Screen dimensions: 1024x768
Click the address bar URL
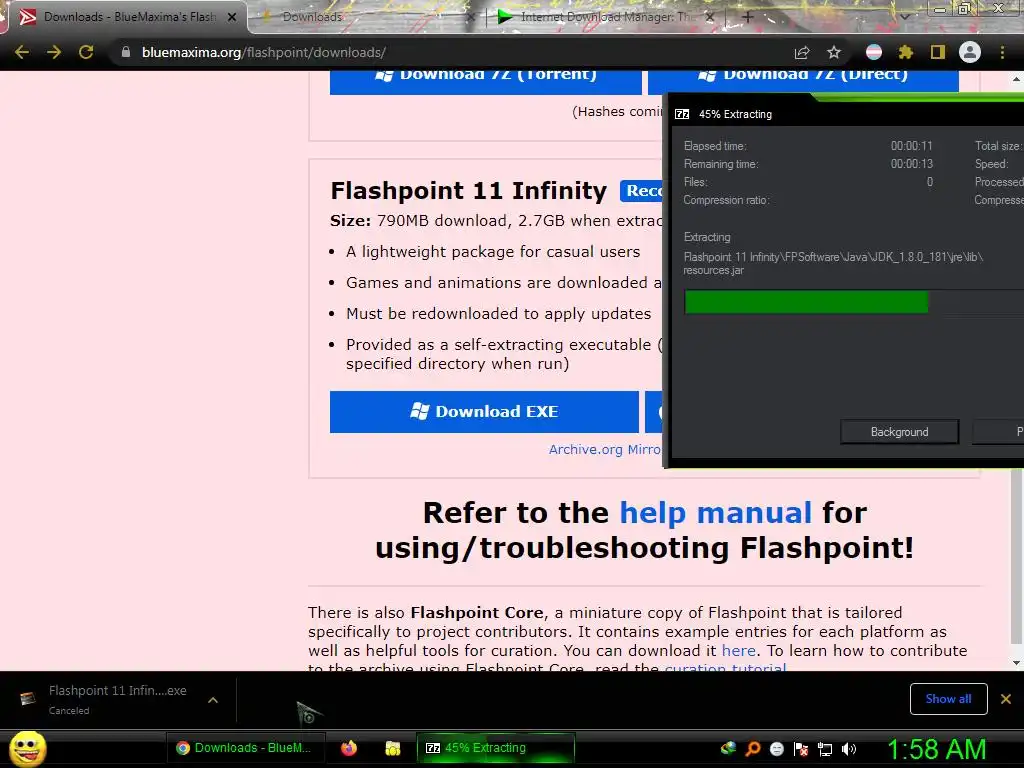click(264, 52)
